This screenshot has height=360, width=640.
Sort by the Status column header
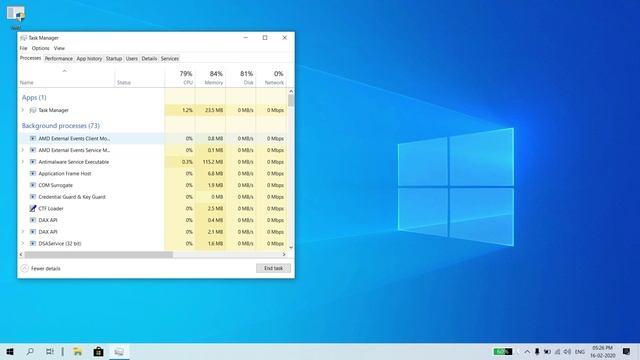(x=140, y=77)
